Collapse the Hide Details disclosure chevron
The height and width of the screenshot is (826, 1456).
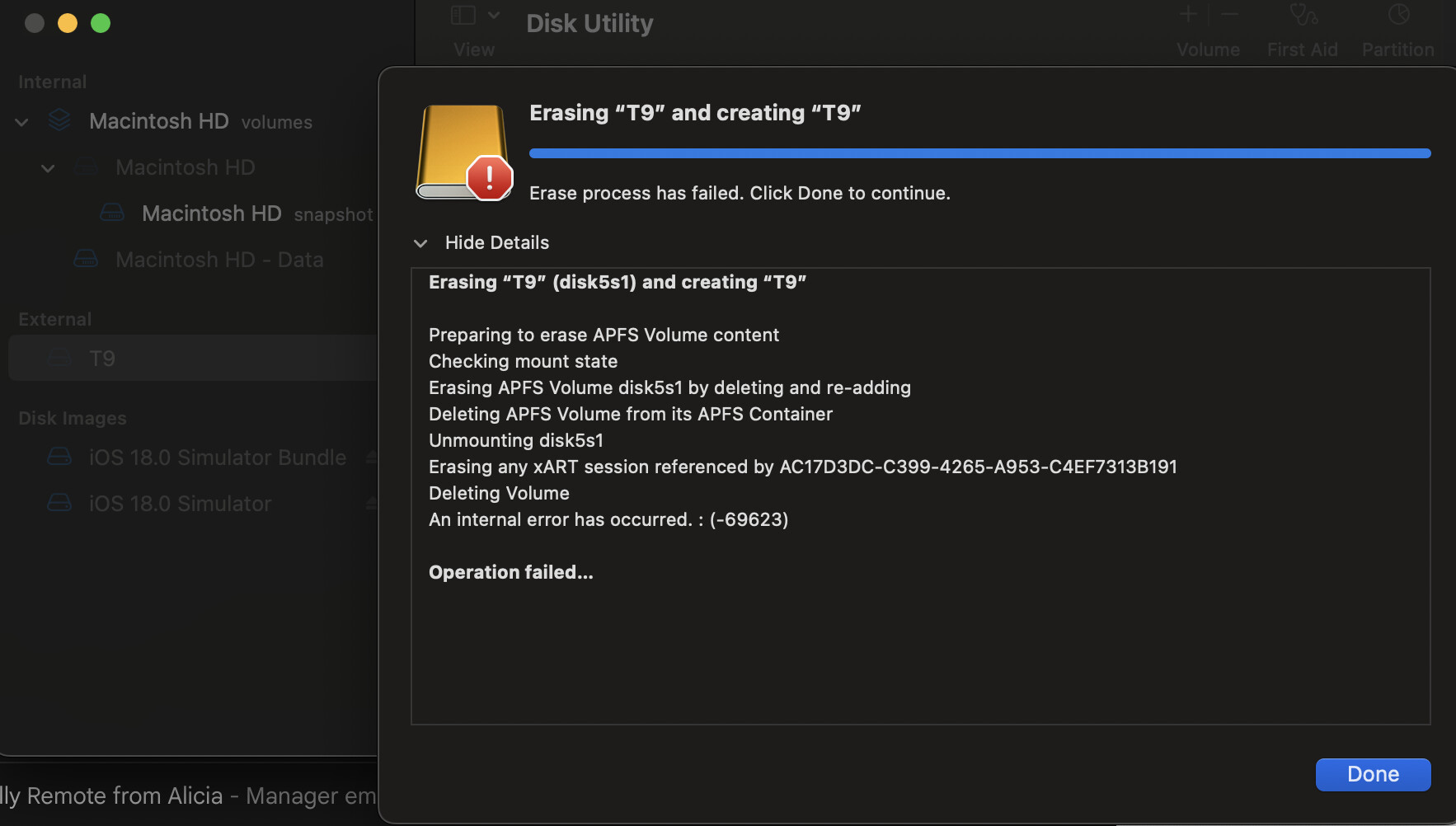420,243
